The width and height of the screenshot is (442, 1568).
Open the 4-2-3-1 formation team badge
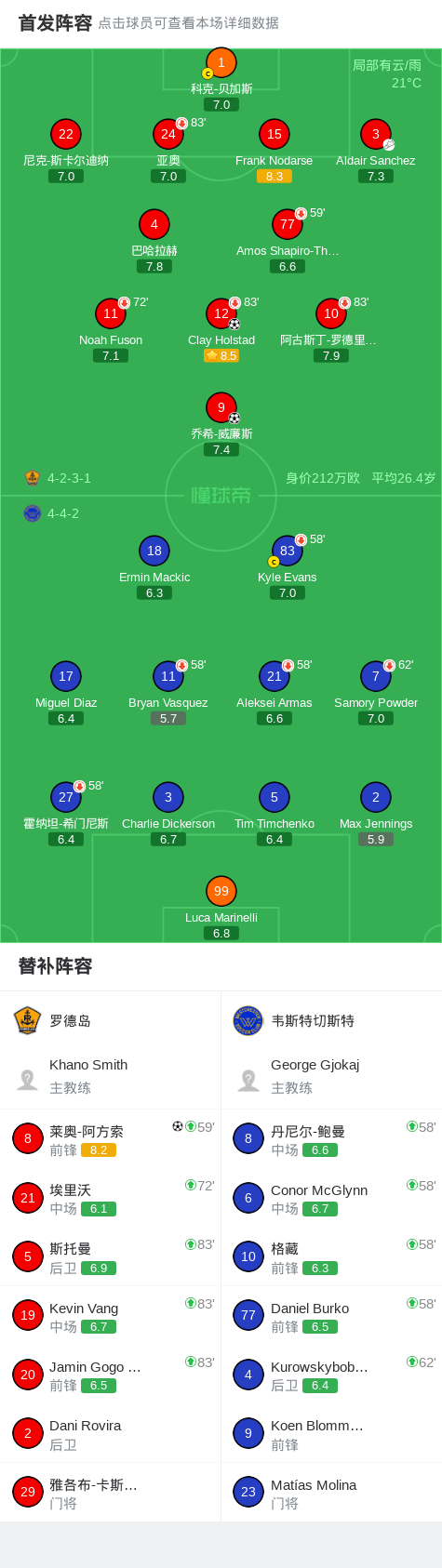(33, 478)
